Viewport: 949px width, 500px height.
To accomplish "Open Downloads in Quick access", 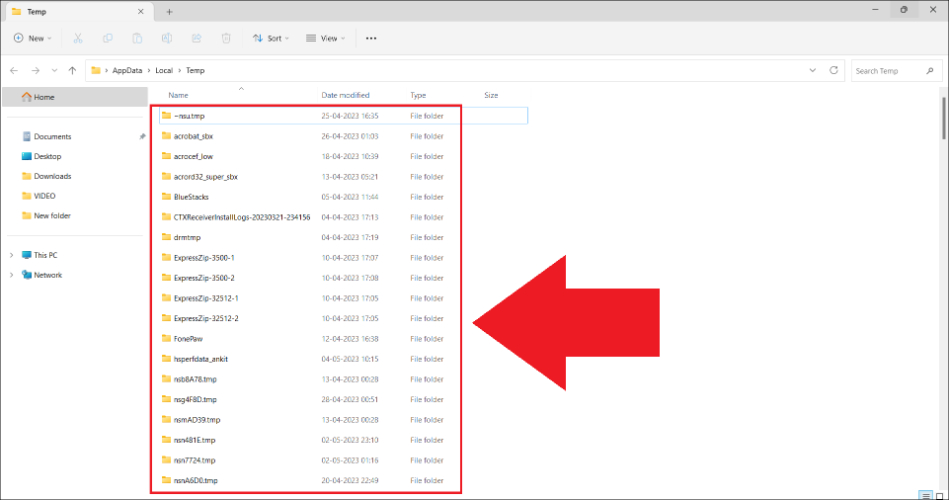I will [52, 176].
